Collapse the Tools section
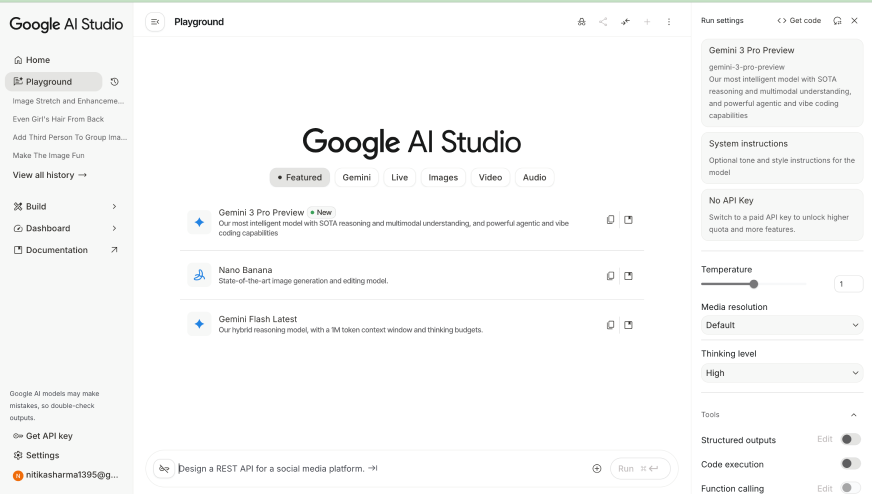The width and height of the screenshot is (872, 494). 854,415
